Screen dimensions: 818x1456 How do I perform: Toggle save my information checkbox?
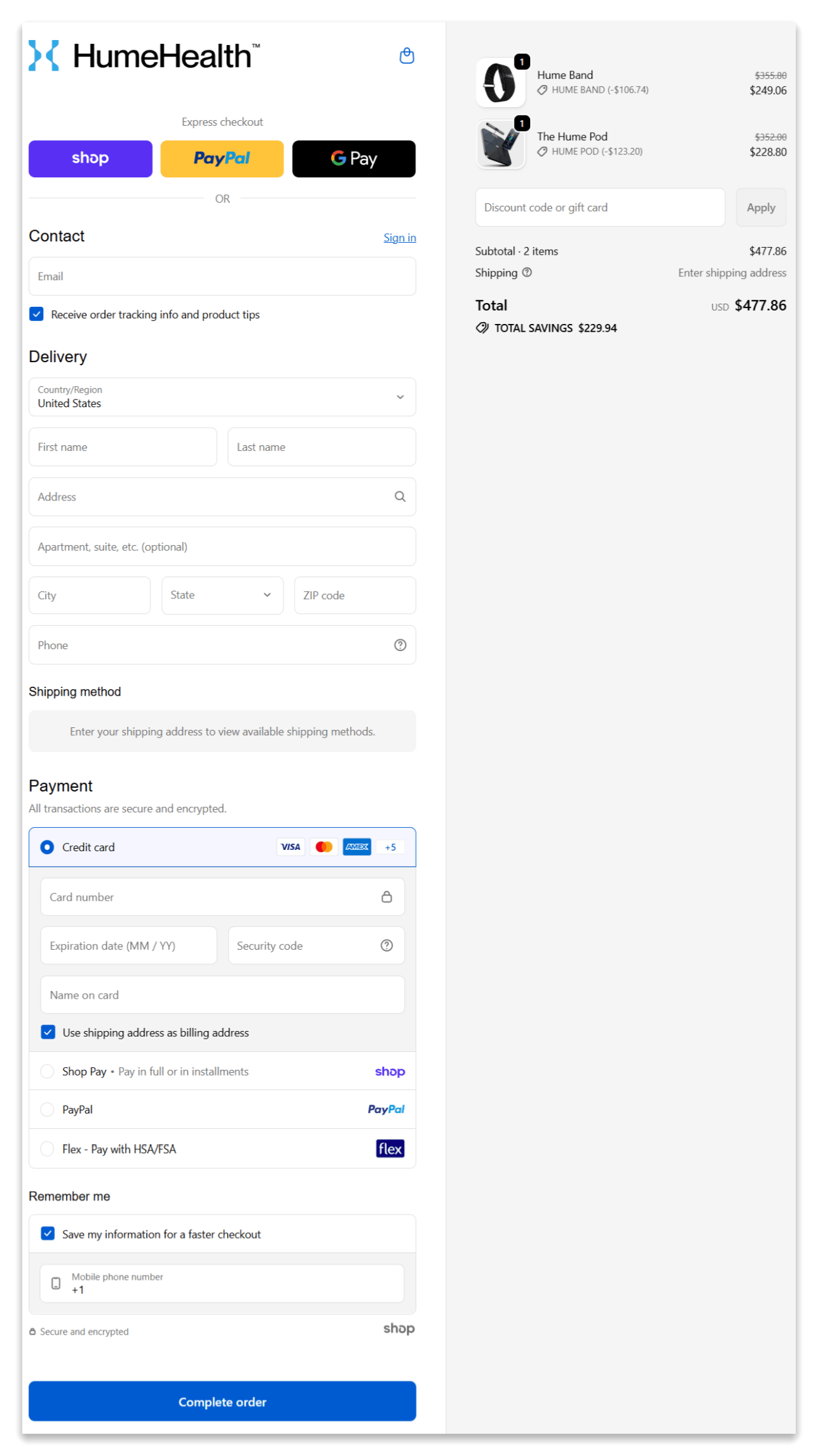click(48, 1234)
